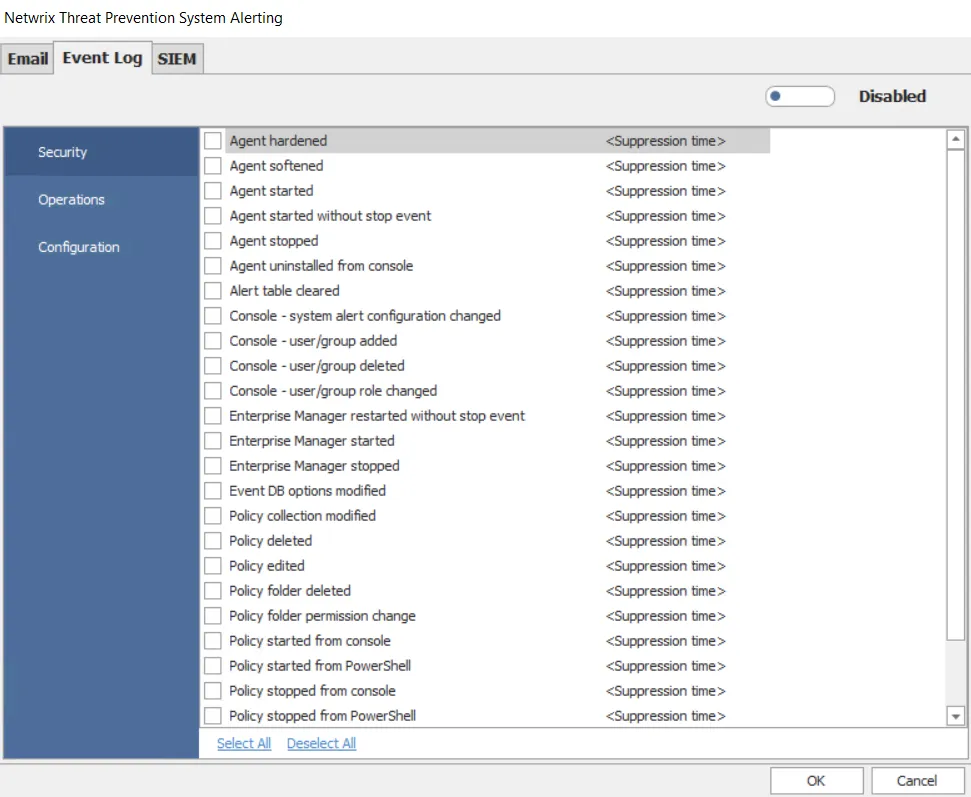Tick the Alert table cleared checkbox
This screenshot has height=797, width=971.
point(212,291)
